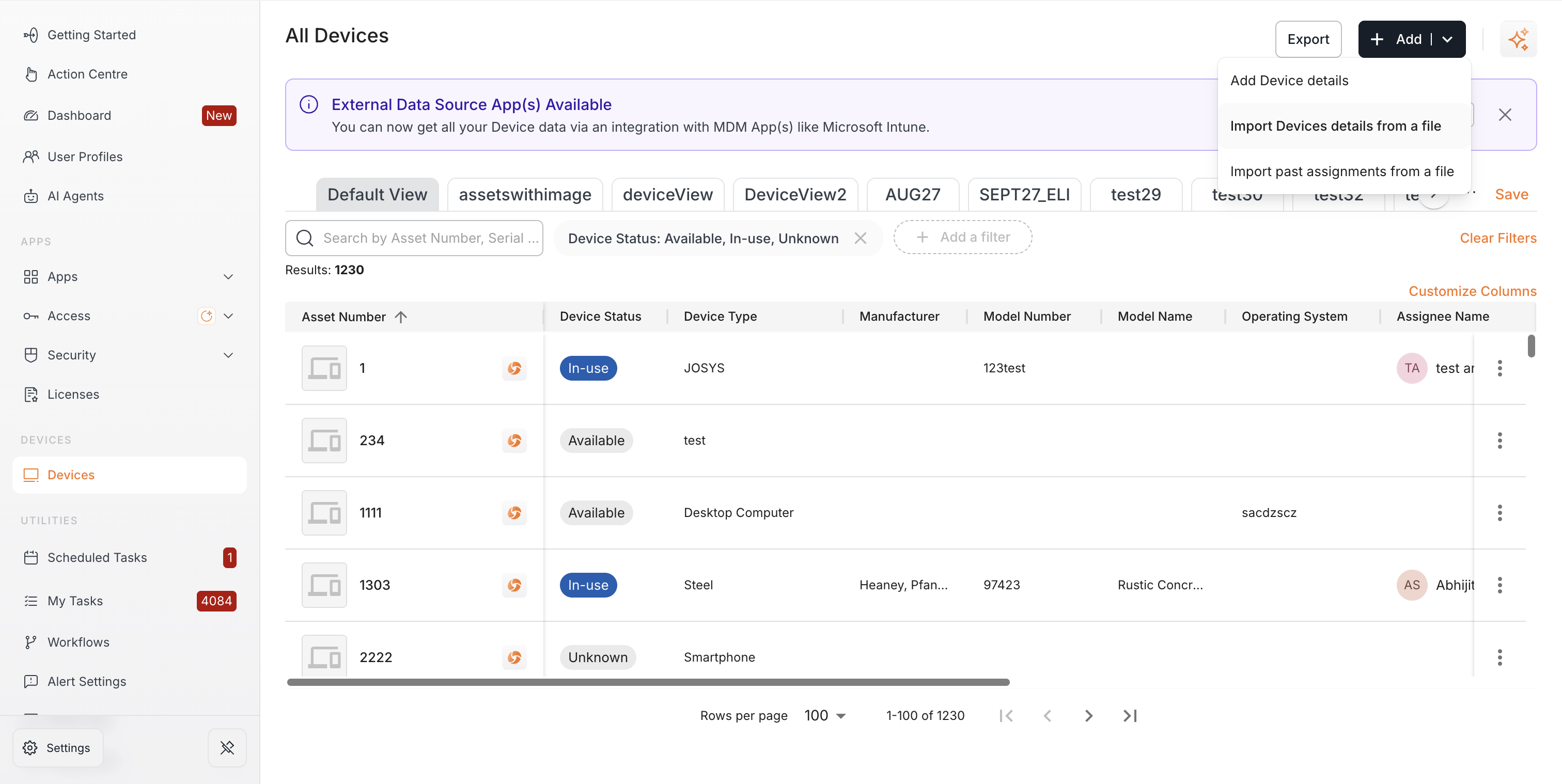Switch to assetswithimage tab
The image size is (1562, 784).
(x=525, y=195)
